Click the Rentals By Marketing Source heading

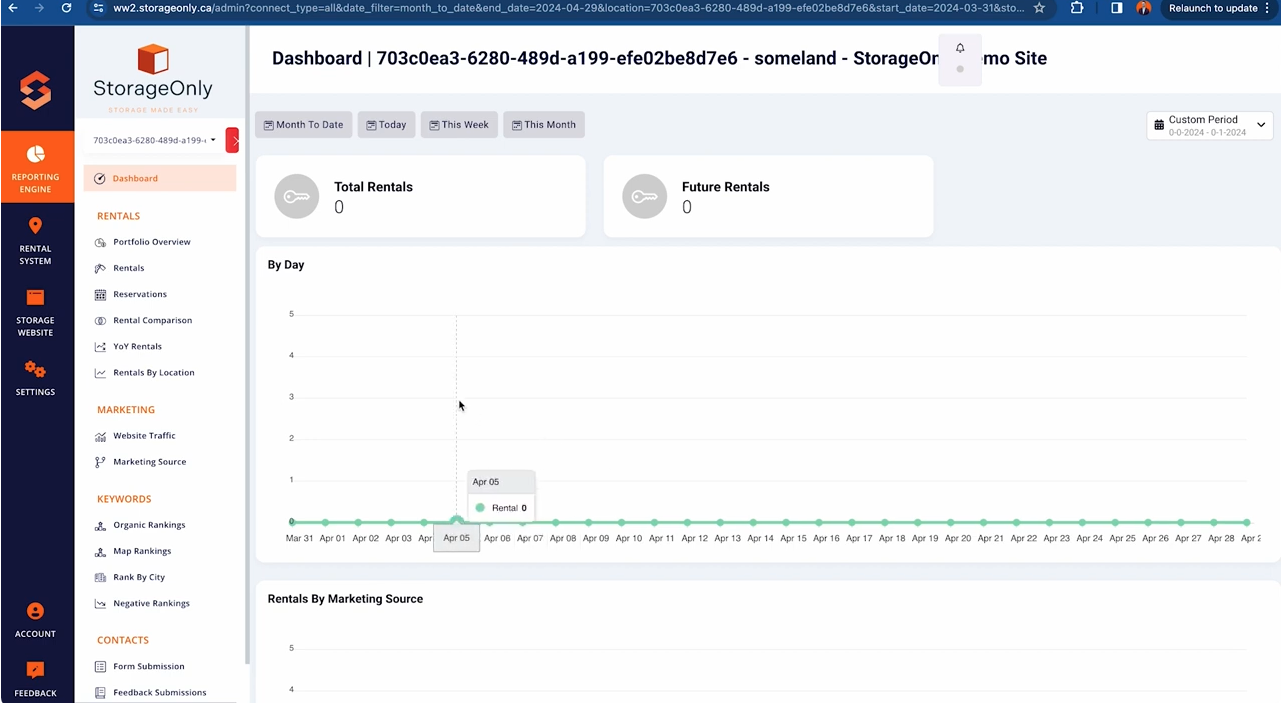[x=345, y=599]
